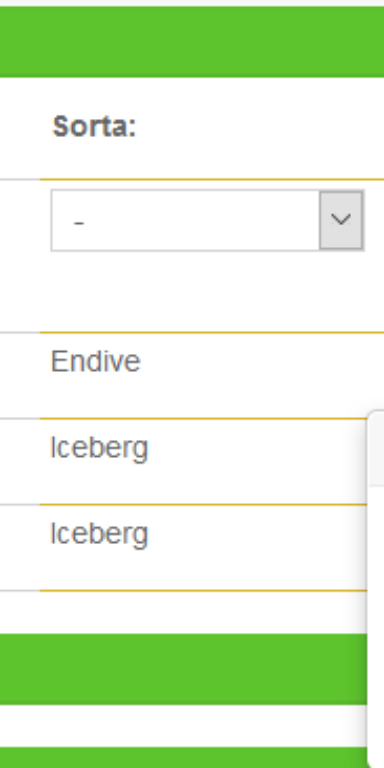Click the first Iceberg text label
The width and height of the screenshot is (384, 768).
[x=99, y=448]
